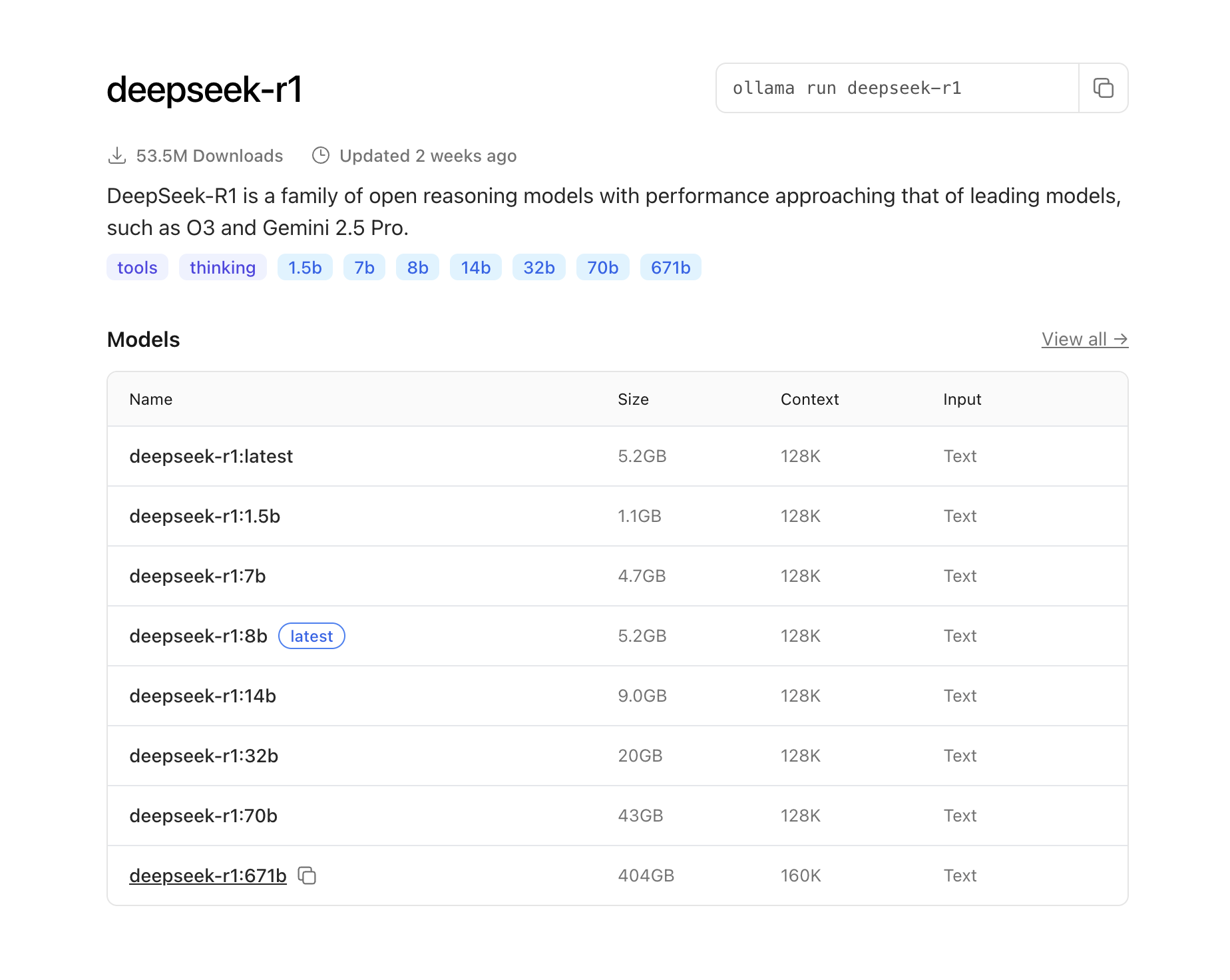Screen dimensions: 1230x980
Task: Open the deepseek-r1:8b model
Action: point(198,636)
